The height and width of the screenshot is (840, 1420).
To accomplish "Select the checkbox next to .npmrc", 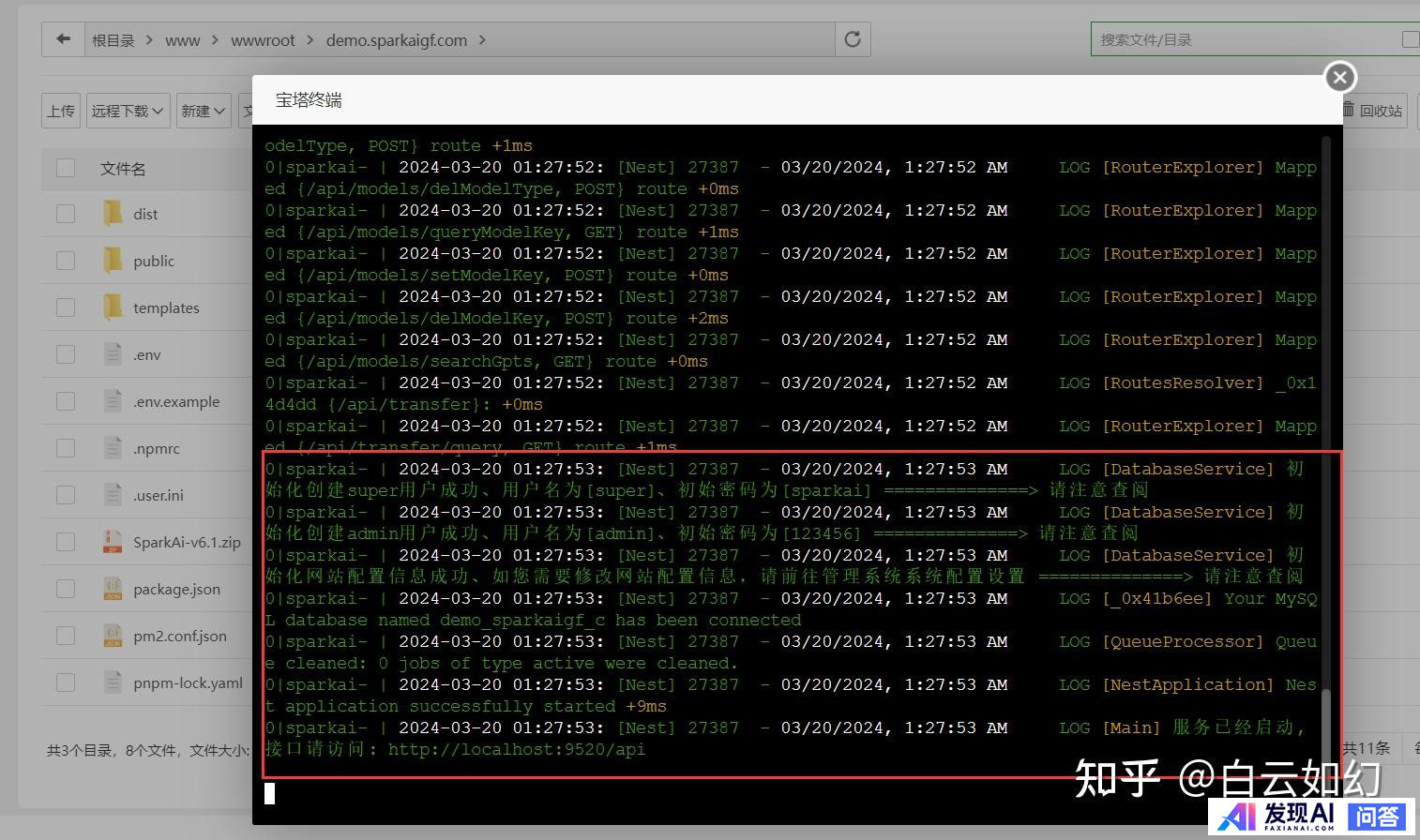I will [66, 448].
